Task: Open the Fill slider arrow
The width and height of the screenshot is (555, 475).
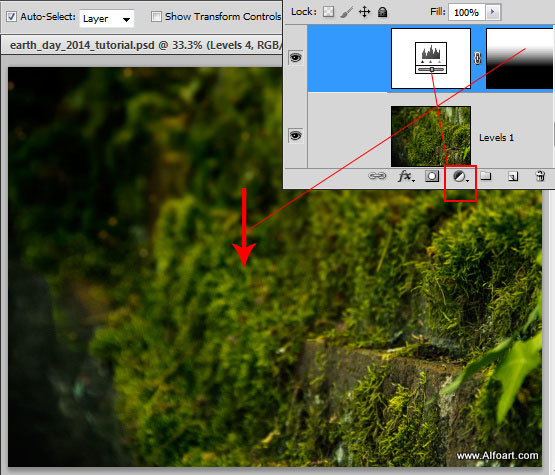Action: [x=493, y=12]
